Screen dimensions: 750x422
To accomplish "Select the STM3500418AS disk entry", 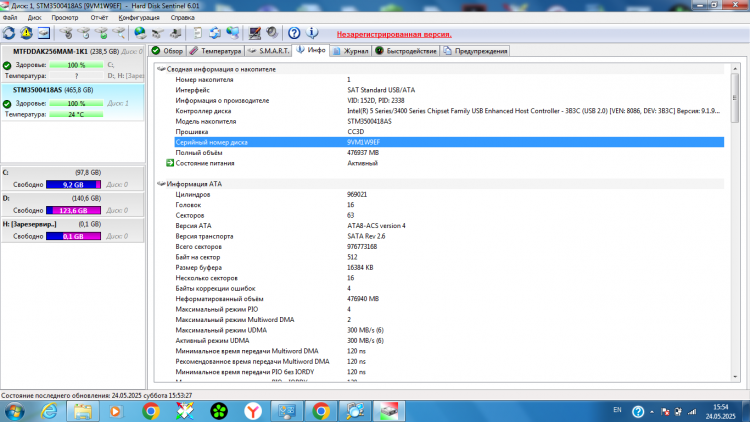I will pos(72,102).
